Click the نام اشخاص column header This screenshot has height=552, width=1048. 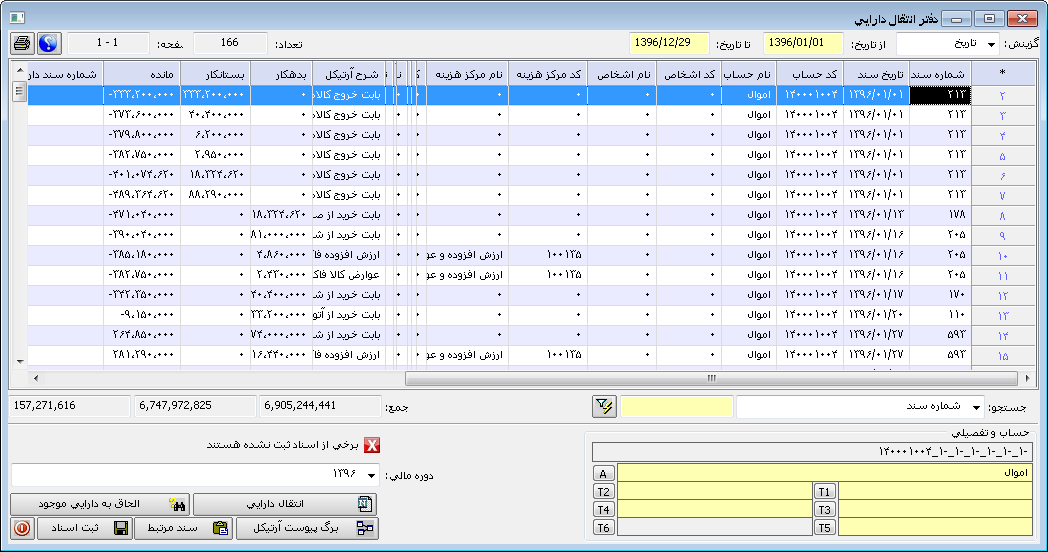(x=622, y=74)
